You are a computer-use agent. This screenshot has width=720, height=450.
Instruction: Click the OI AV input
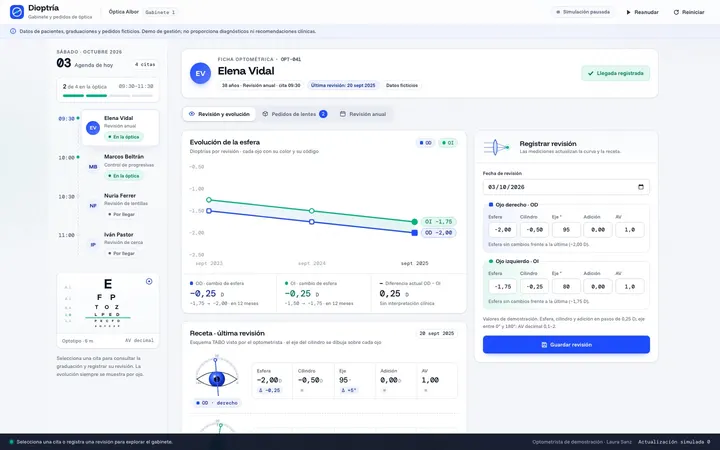click(630, 286)
